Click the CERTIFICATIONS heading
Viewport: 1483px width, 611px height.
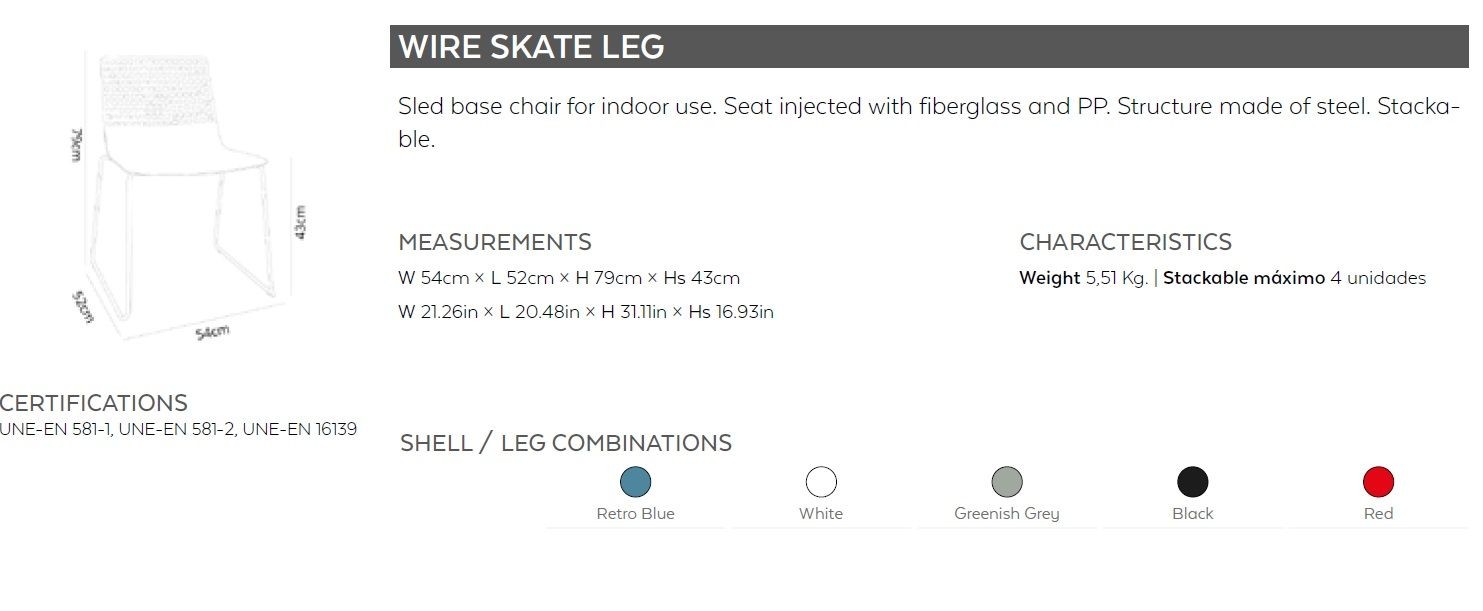pos(94,403)
